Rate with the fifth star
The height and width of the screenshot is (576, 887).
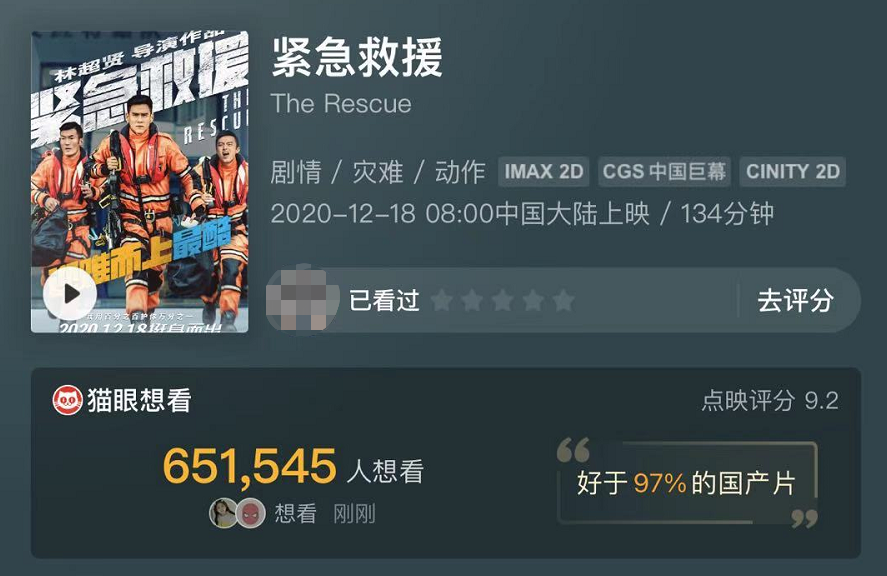tap(564, 300)
